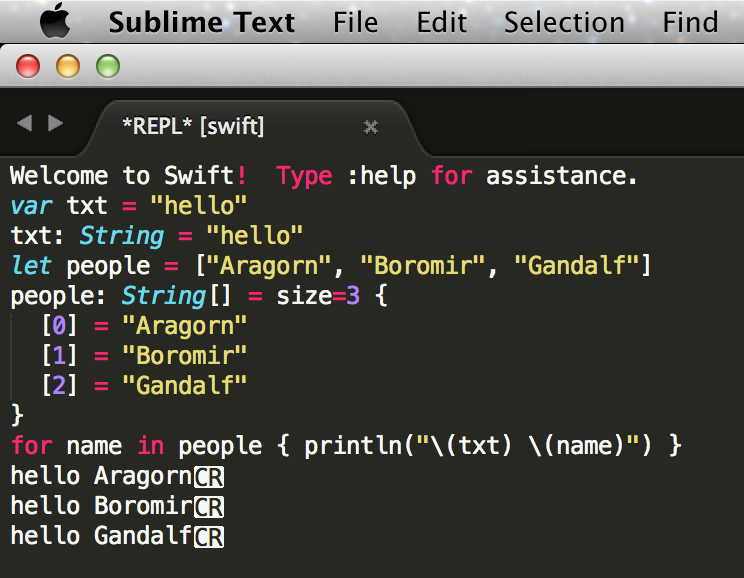This screenshot has width=744, height=578.
Task: Open the Sublime Text application menu
Action: click(x=202, y=22)
